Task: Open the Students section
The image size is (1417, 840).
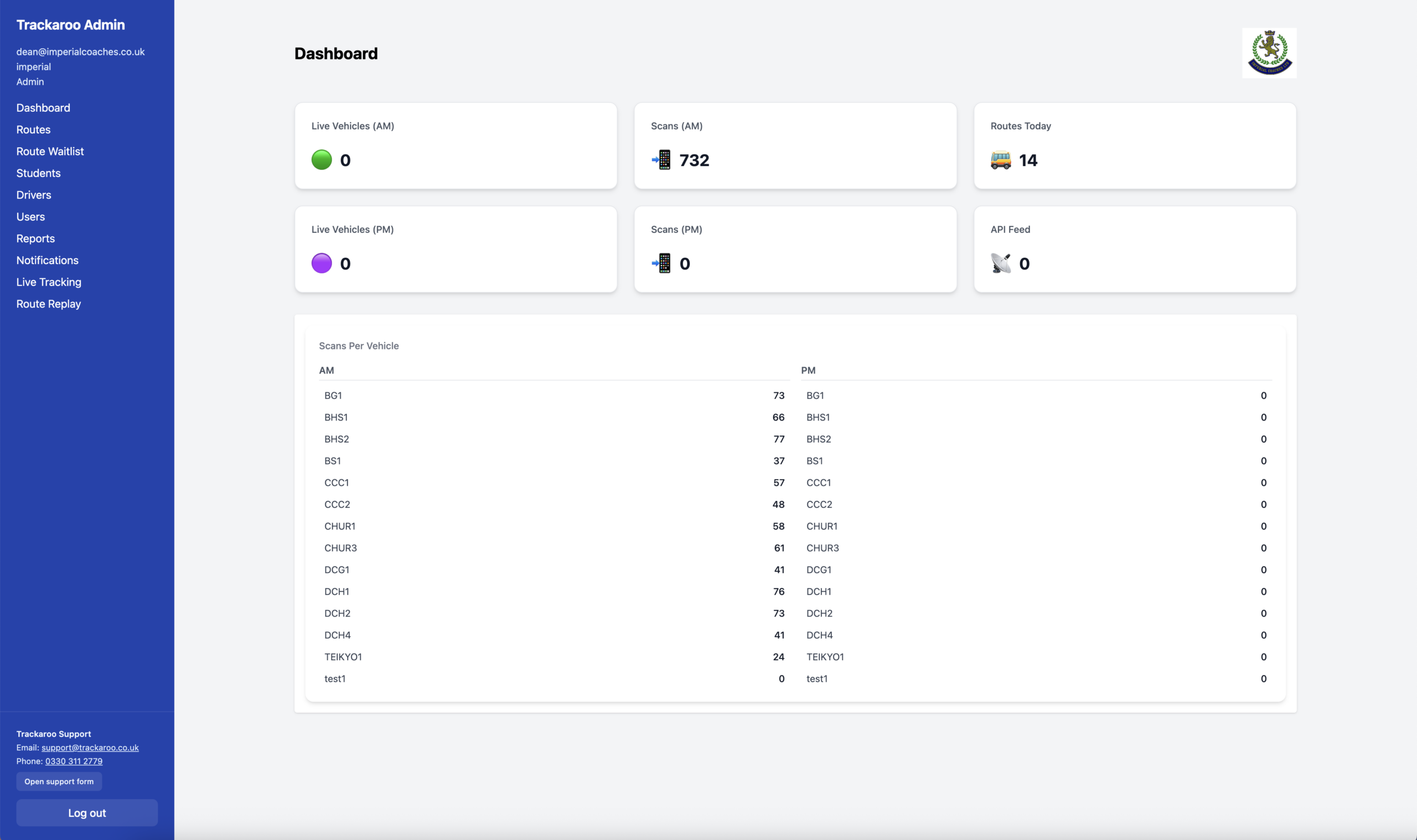Action: 39,173
